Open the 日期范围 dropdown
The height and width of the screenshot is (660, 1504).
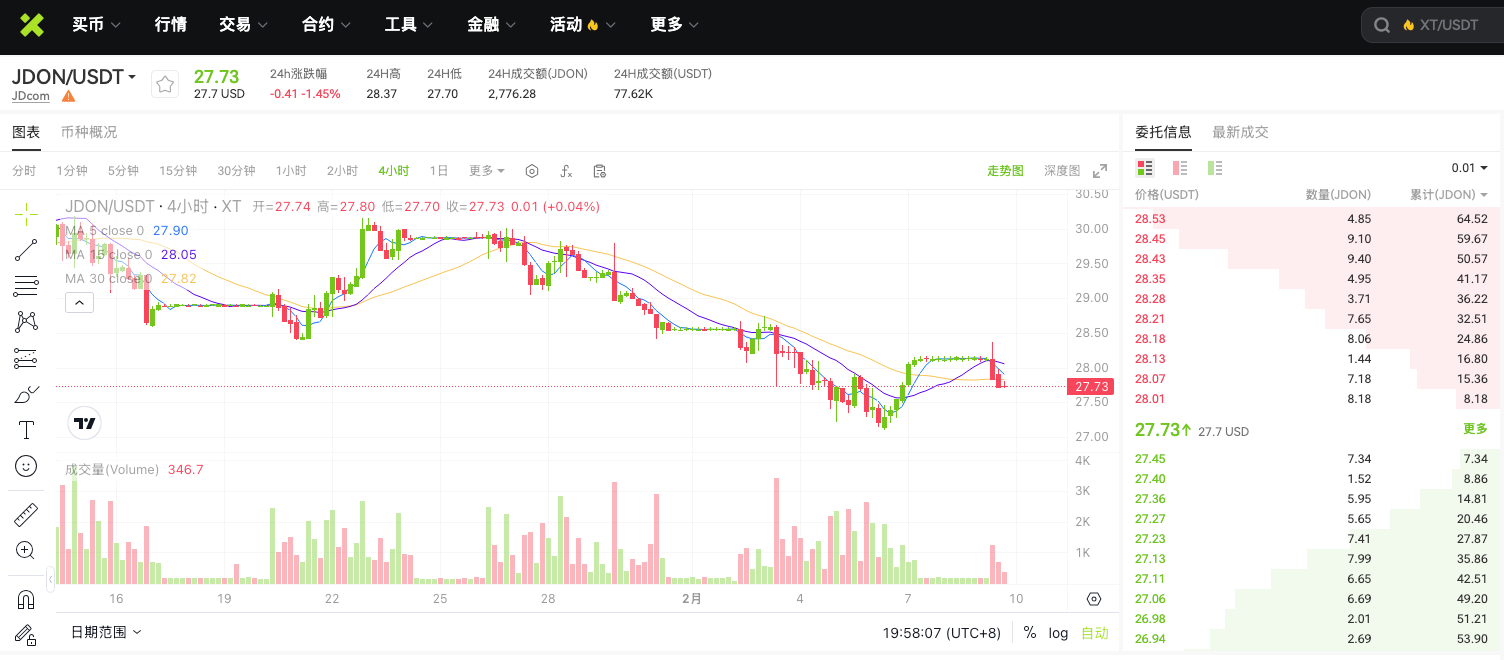coord(106,632)
